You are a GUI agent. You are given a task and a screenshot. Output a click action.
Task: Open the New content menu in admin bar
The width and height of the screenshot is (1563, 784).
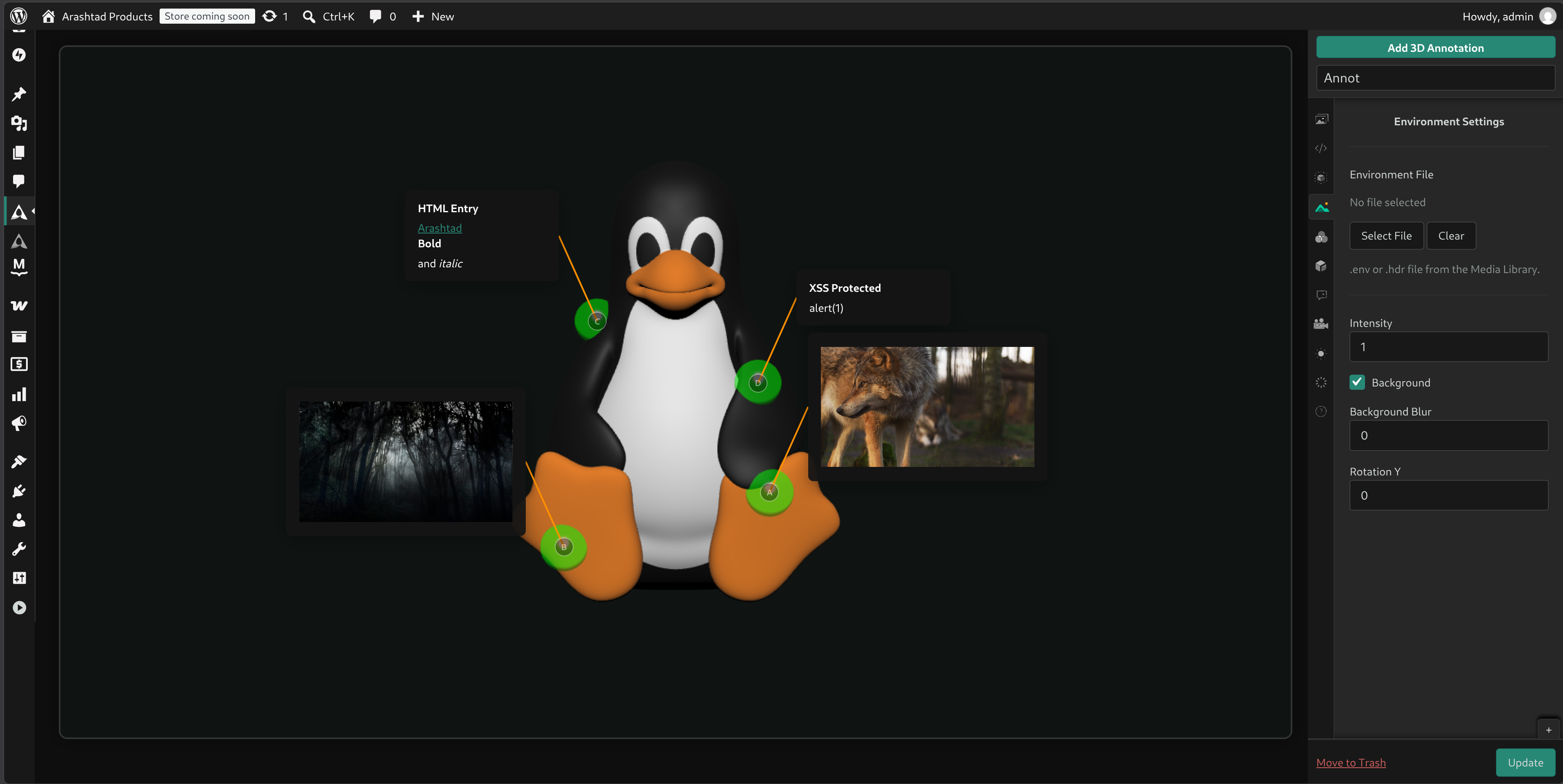pyautogui.click(x=433, y=16)
